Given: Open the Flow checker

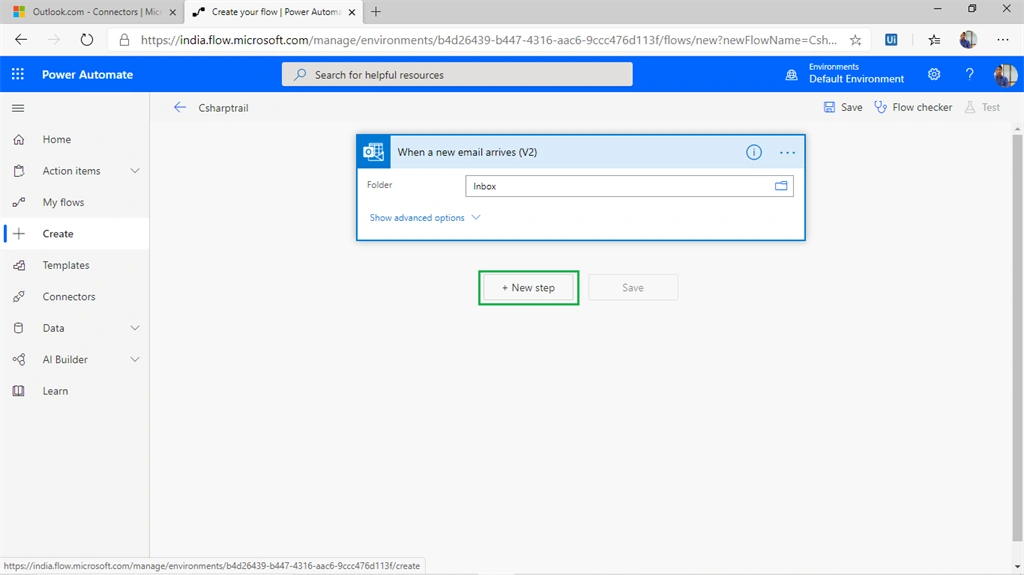Looking at the screenshot, I should pos(913,107).
